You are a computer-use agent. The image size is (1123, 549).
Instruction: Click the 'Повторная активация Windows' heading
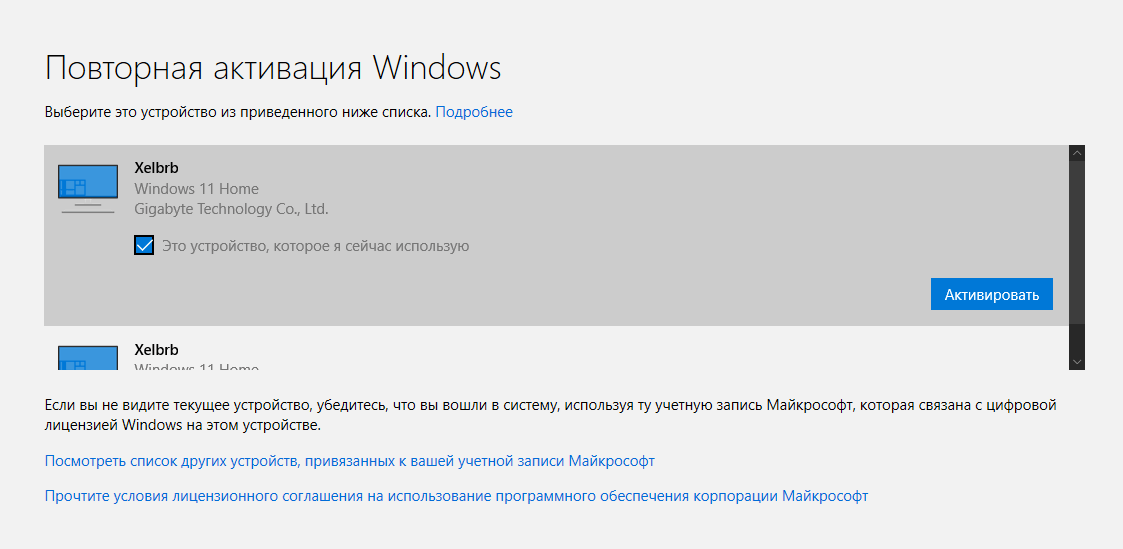[273, 68]
